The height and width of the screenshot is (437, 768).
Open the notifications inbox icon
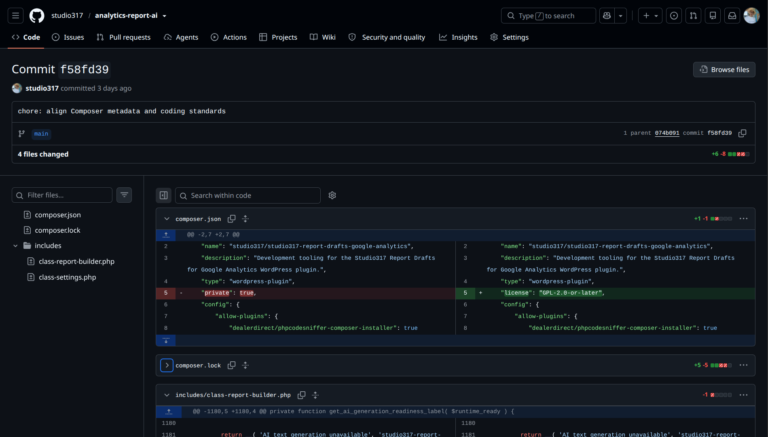point(732,16)
